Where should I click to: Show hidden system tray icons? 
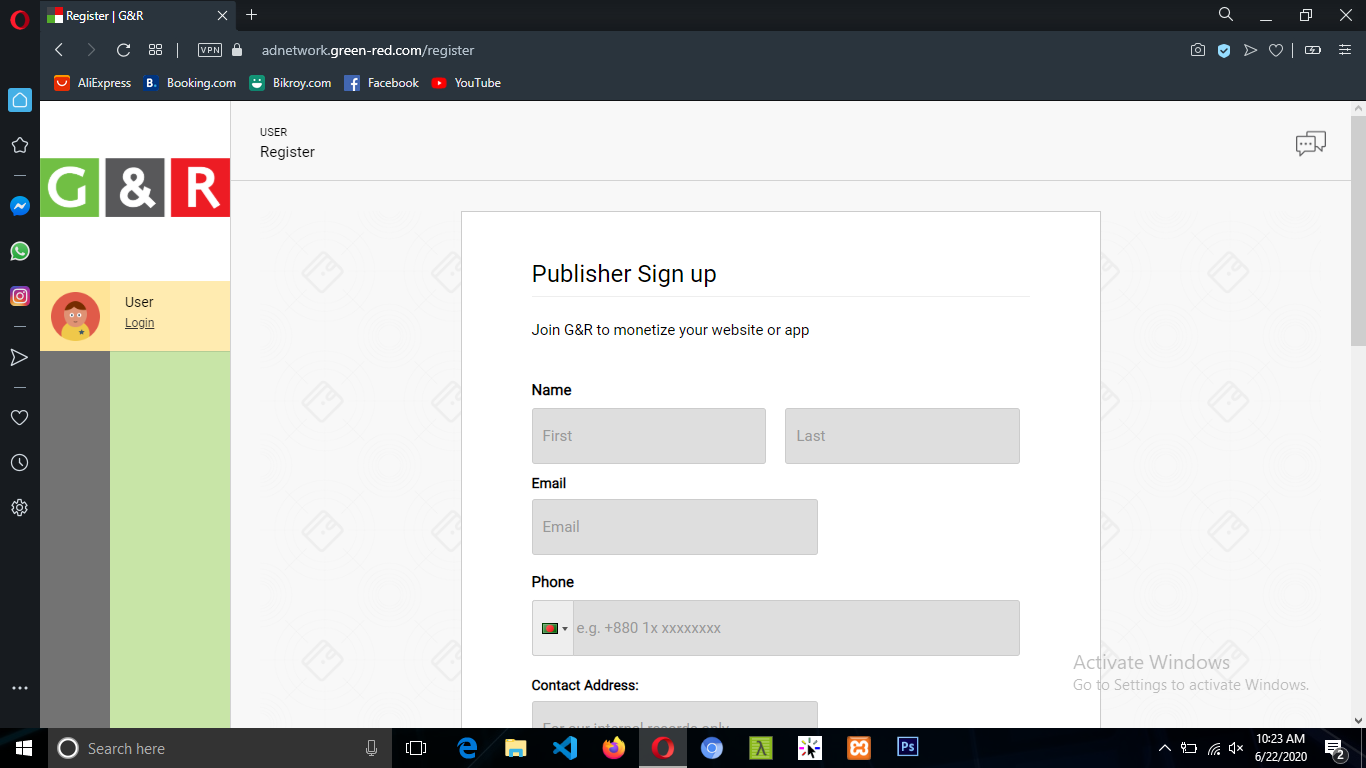point(1165,748)
